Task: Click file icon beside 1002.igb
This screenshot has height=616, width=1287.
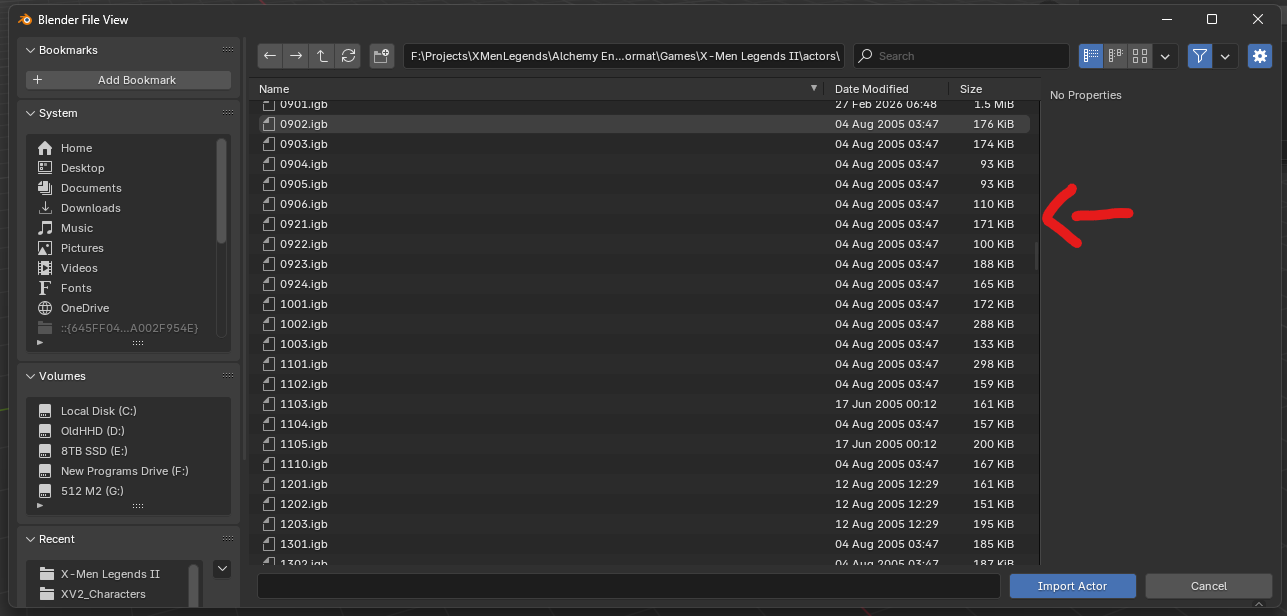Action: tap(268, 324)
